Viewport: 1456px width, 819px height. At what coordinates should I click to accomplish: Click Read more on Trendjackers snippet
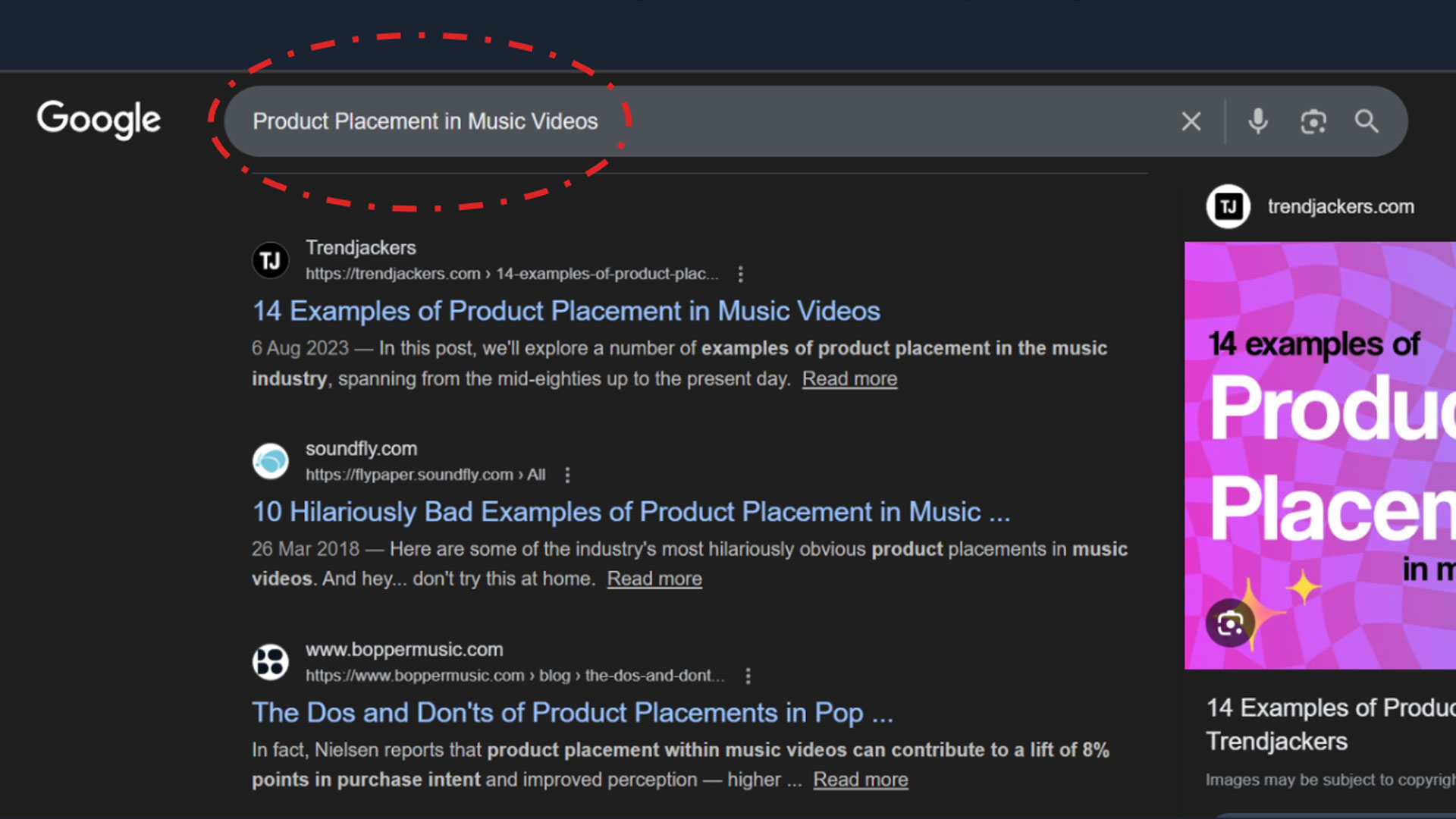tap(849, 378)
